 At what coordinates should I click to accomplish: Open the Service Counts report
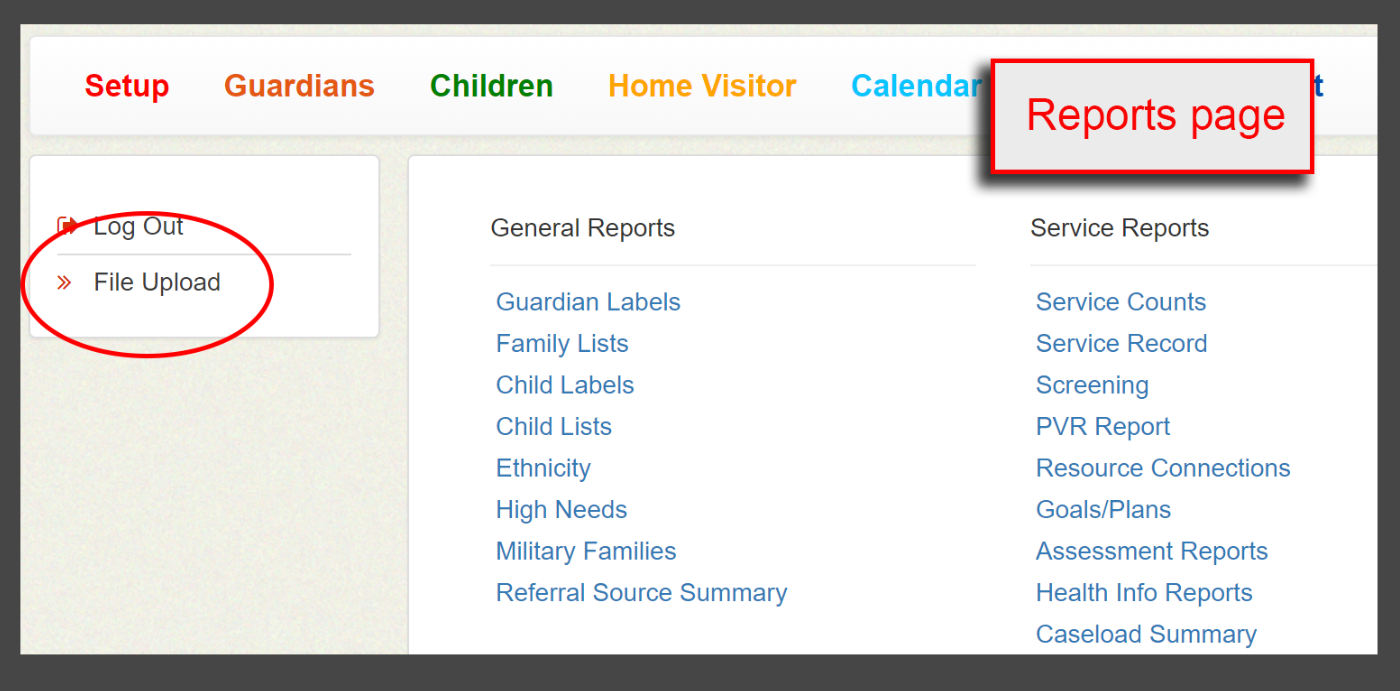(1120, 302)
